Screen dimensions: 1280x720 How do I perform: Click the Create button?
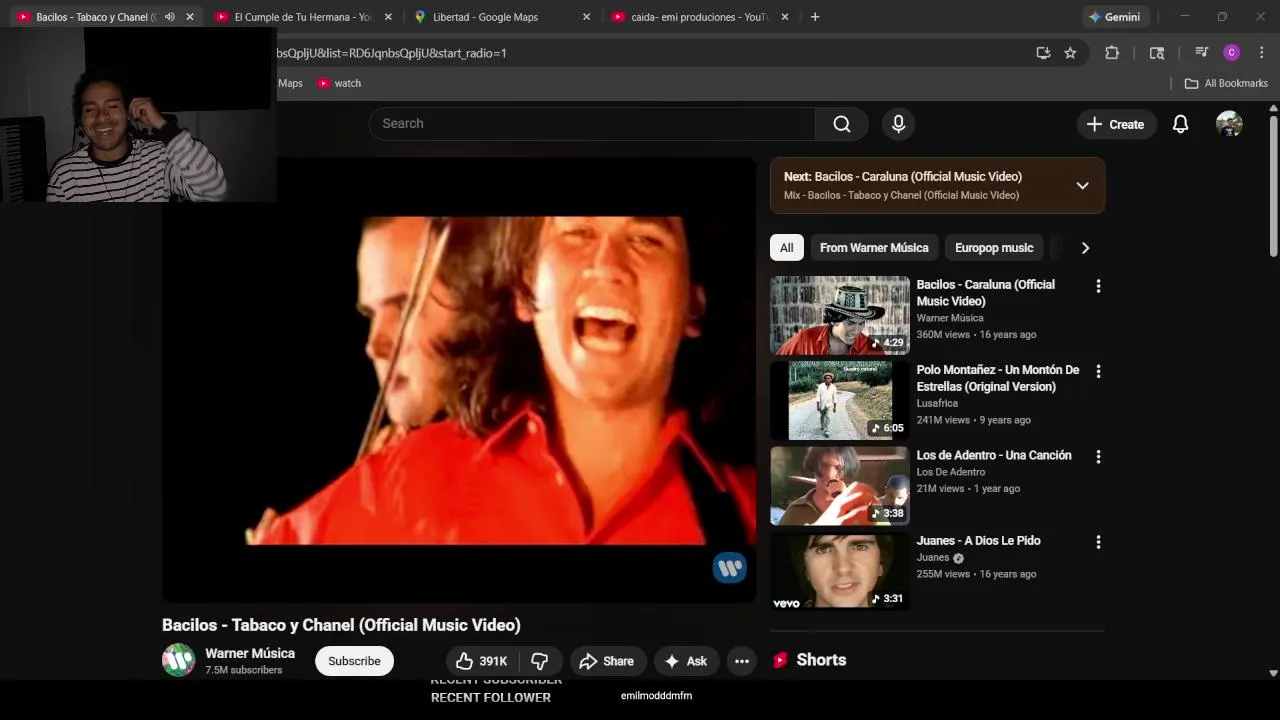point(1115,124)
